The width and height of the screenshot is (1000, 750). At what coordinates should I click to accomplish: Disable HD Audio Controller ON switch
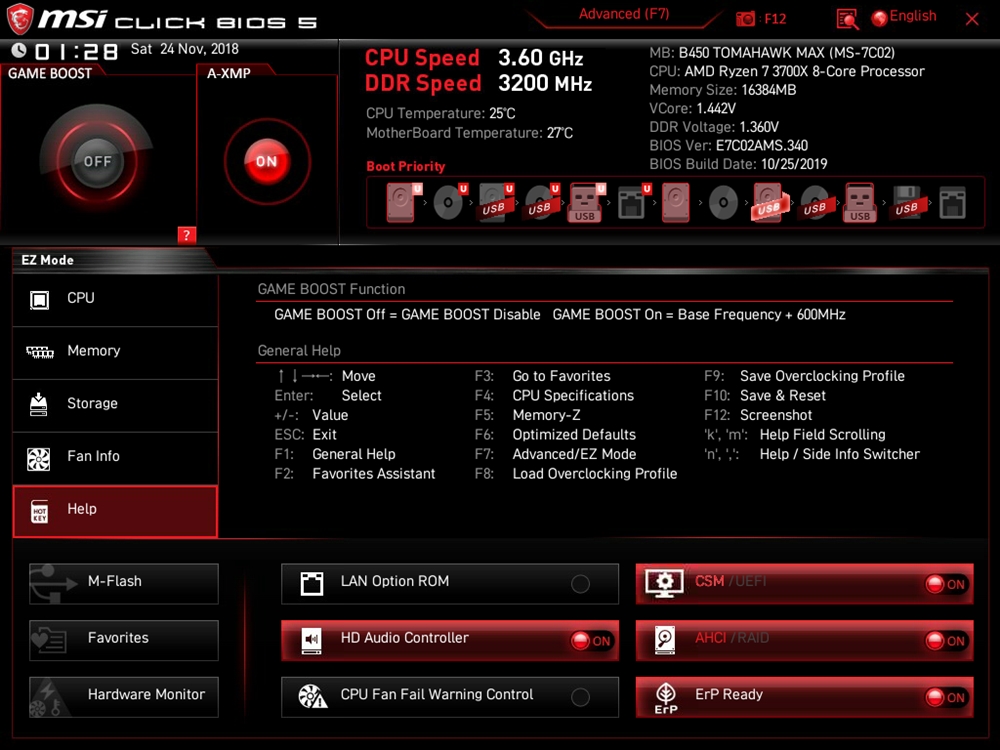click(x=591, y=640)
